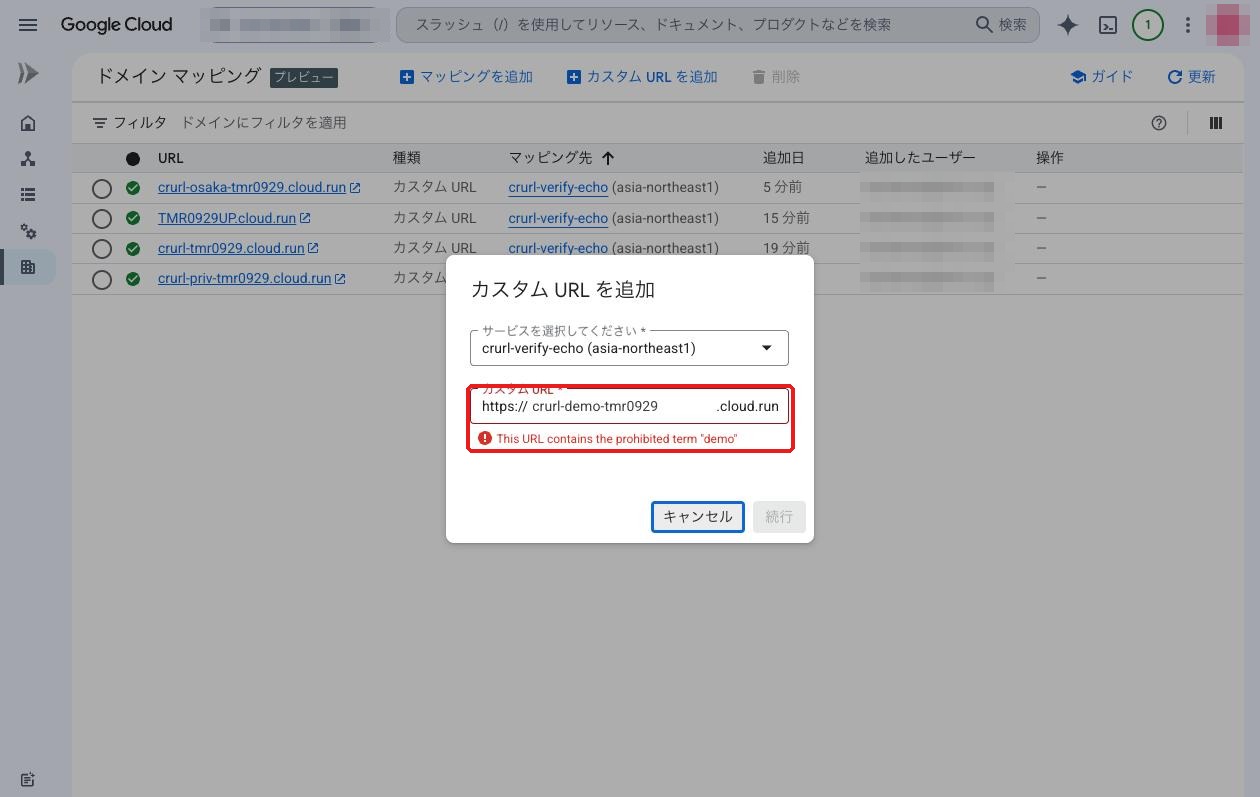The height and width of the screenshot is (797, 1260).
Task: Click external link icon beside crurl-priv-tmr0929.cloud.run
Action: click(x=340, y=278)
